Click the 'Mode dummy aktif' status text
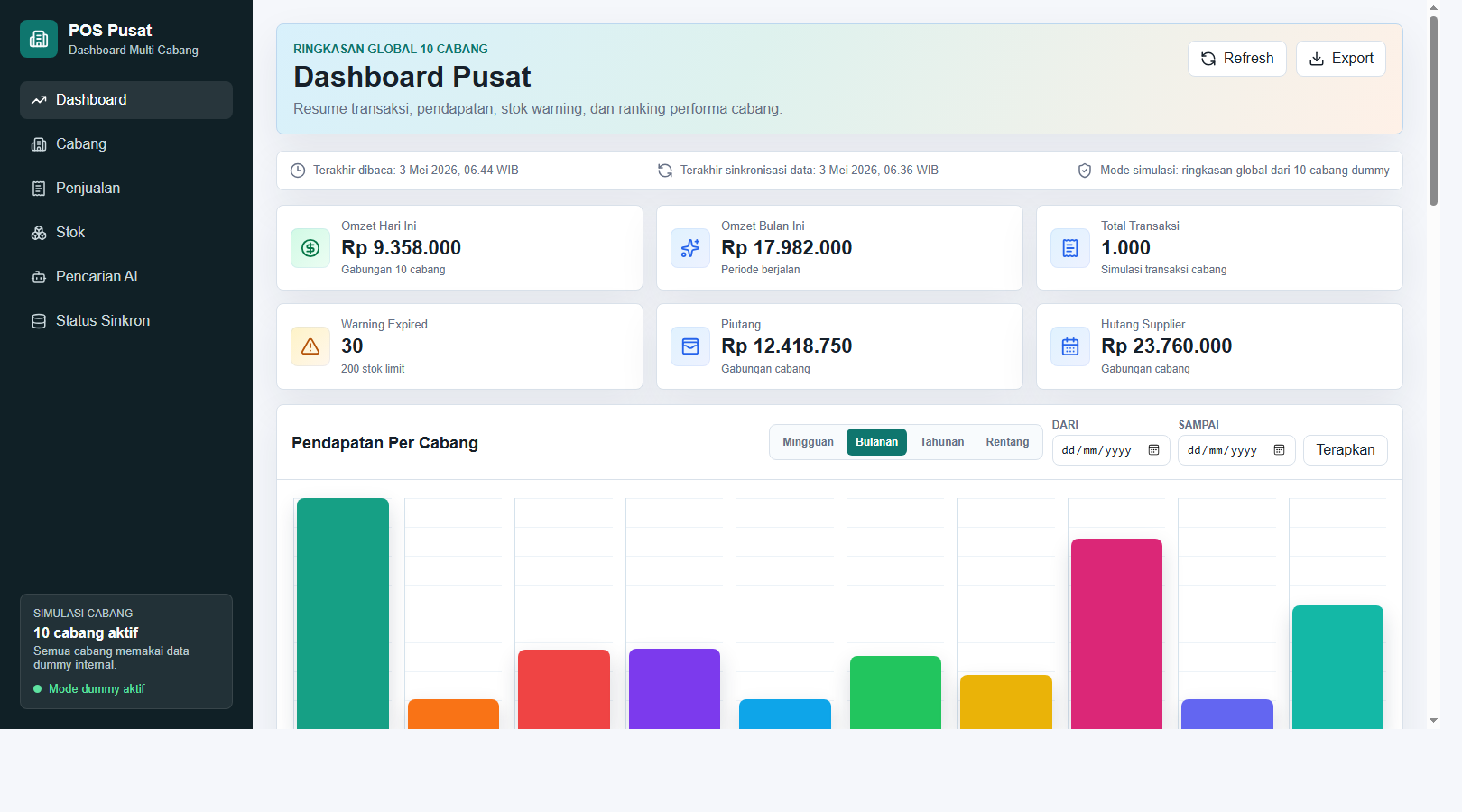The height and width of the screenshot is (812, 1462). [x=97, y=689]
